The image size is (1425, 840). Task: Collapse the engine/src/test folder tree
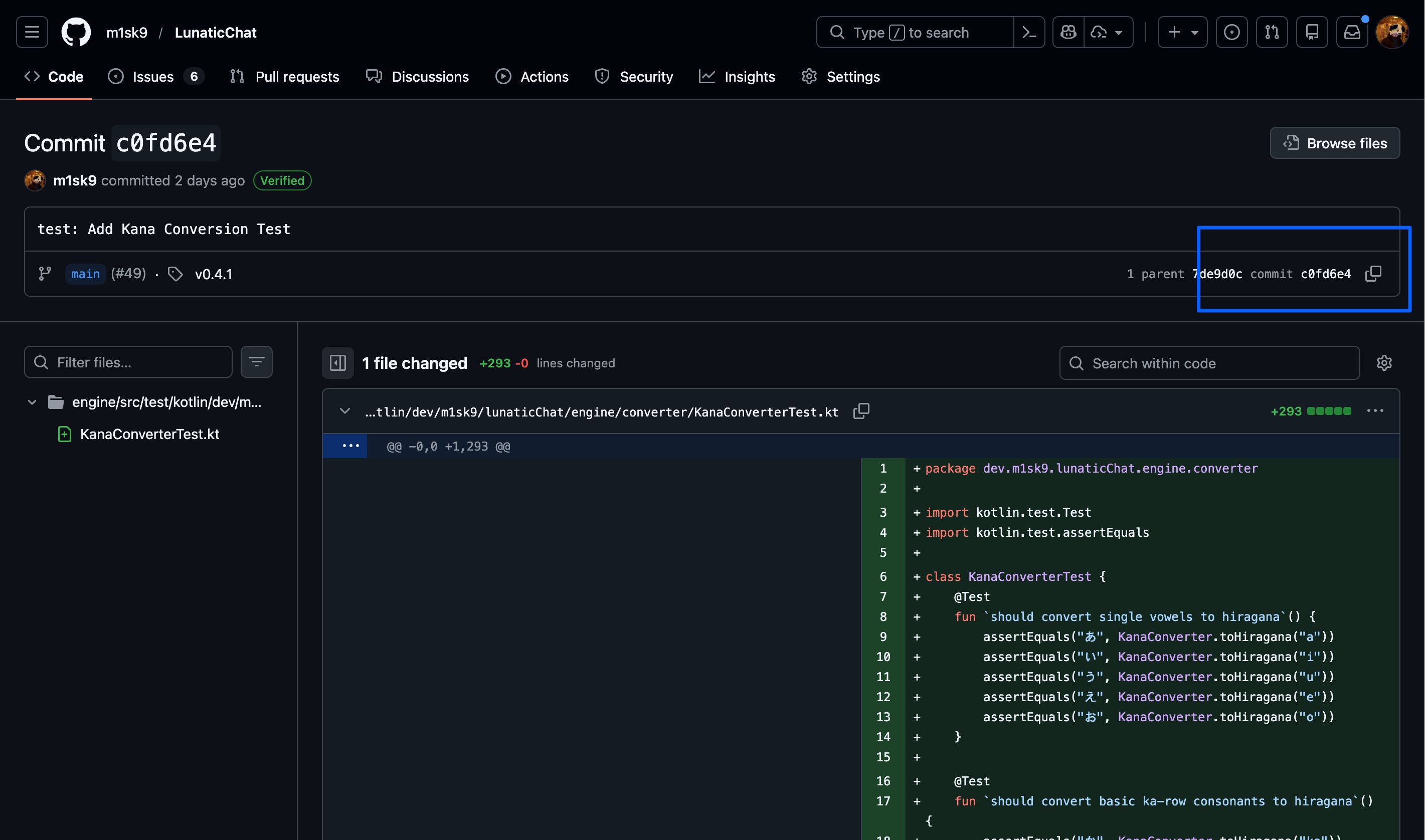click(x=32, y=402)
